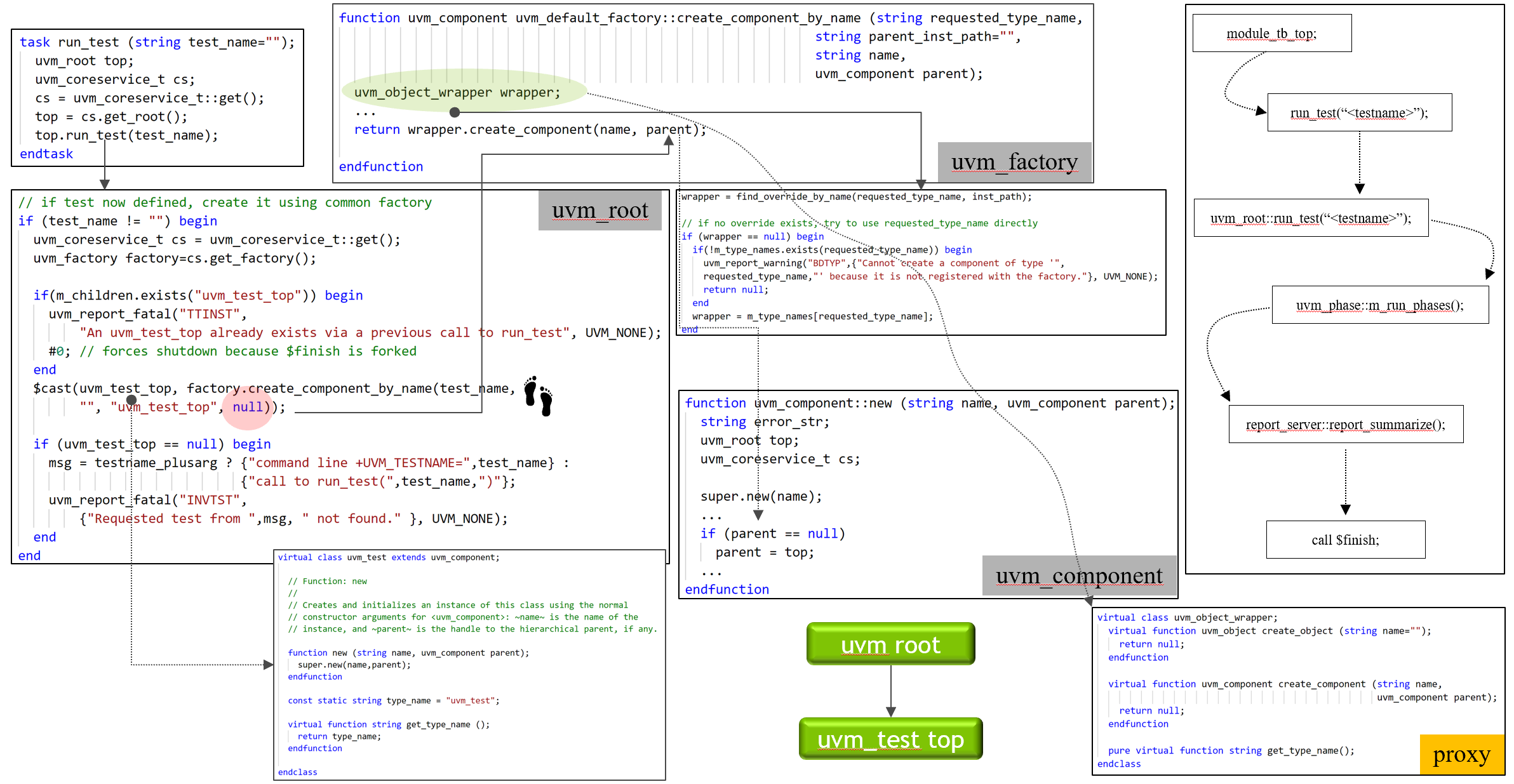Viewport: 1514px width, 784px height.
Task: Click the gray uvm_component label
Action: click(x=1078, y=576)
